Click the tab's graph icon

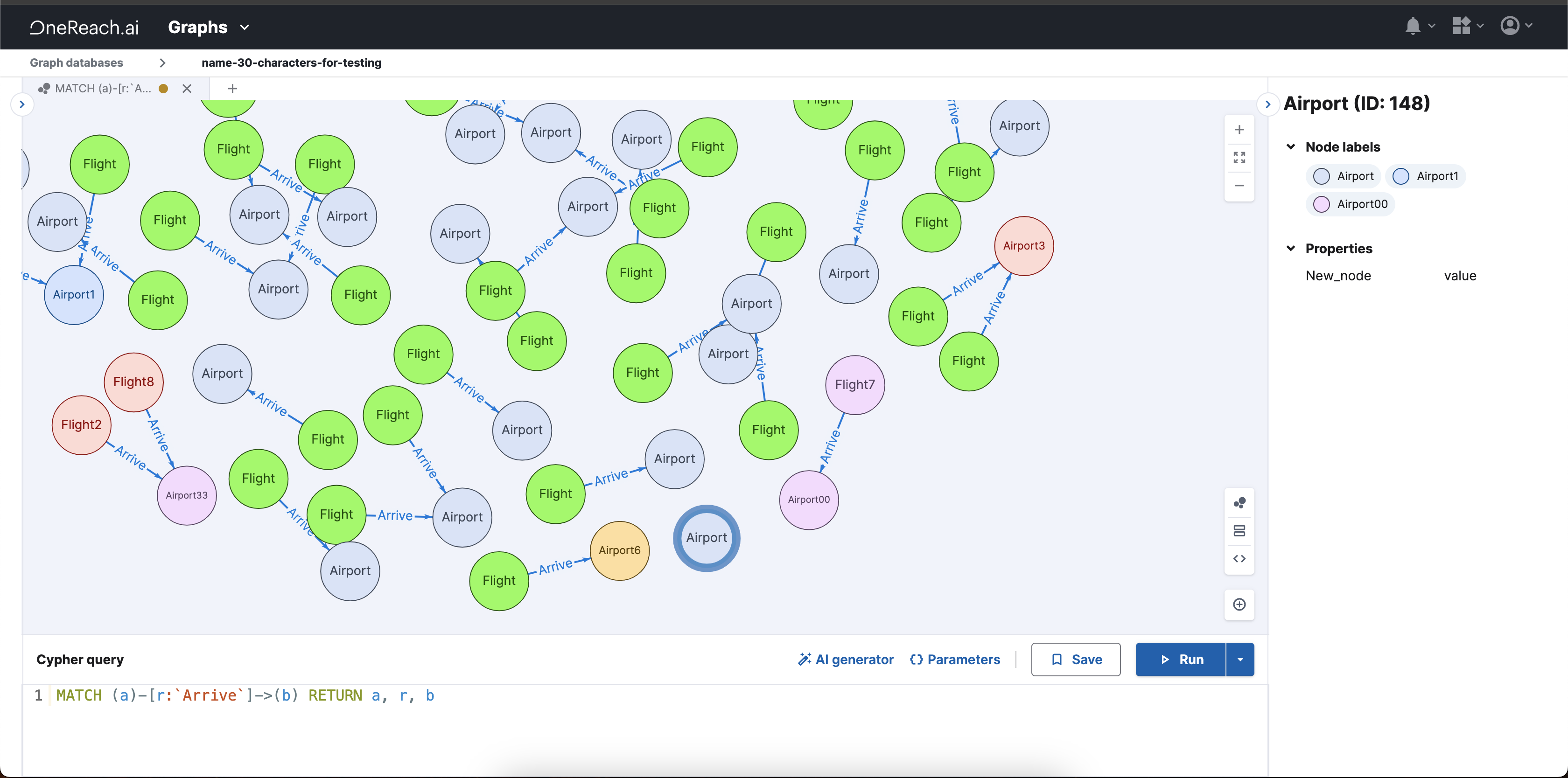(x=44, y=89)
